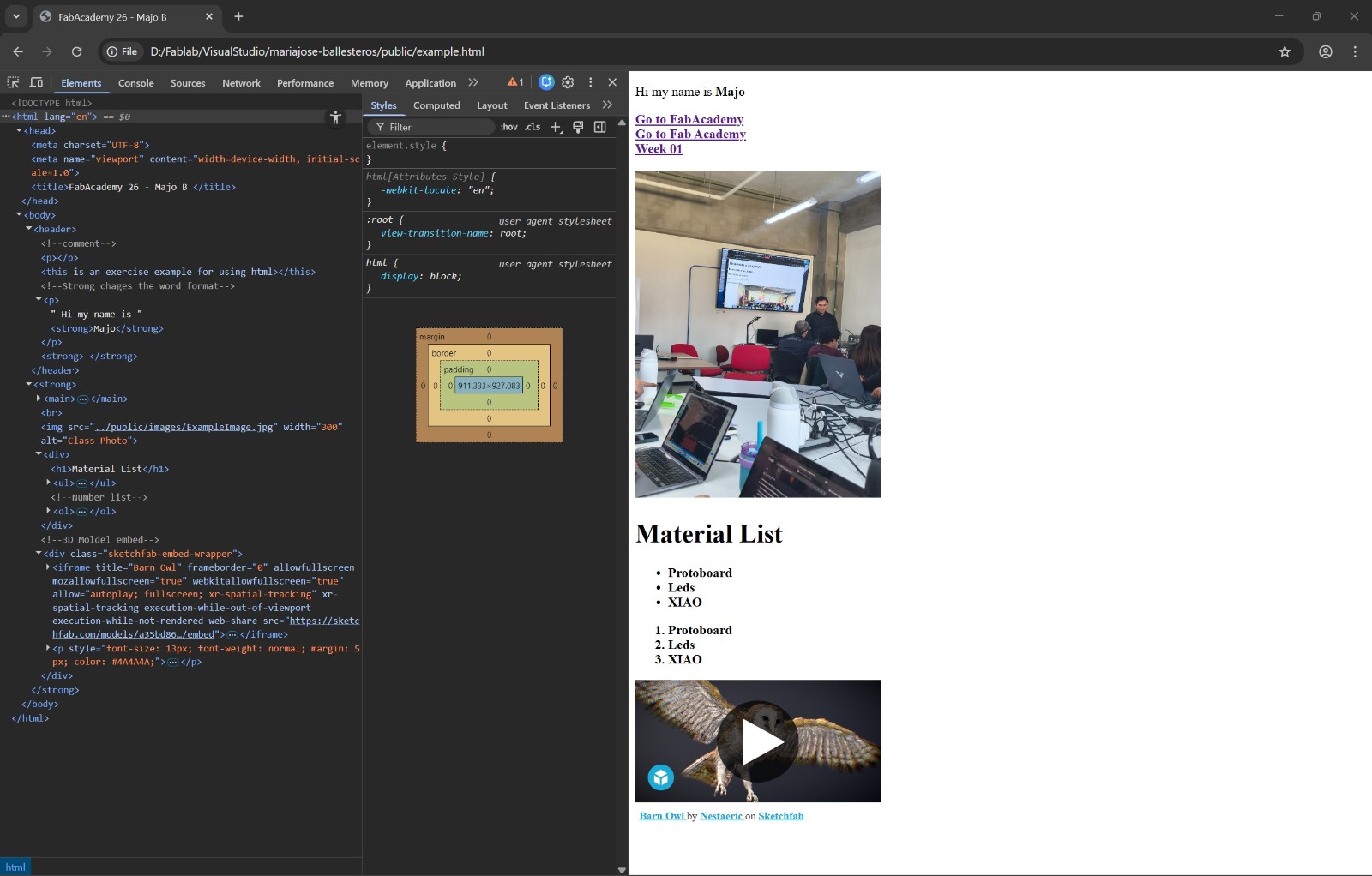This screenshot has width=1372, height=876.
Task: Show more Styles pane tabs chevron
Action: pos(607,105)
